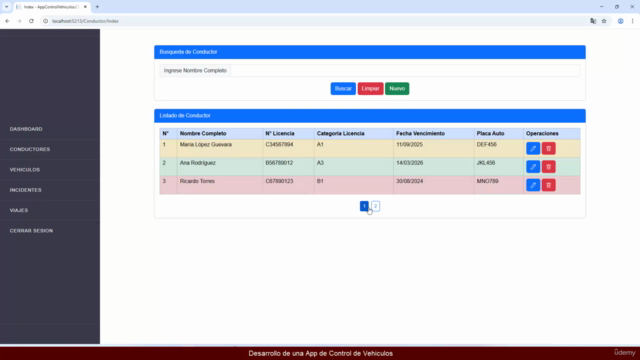
Task: View site information icon beside the URL
Action: (x=45, y=21)
